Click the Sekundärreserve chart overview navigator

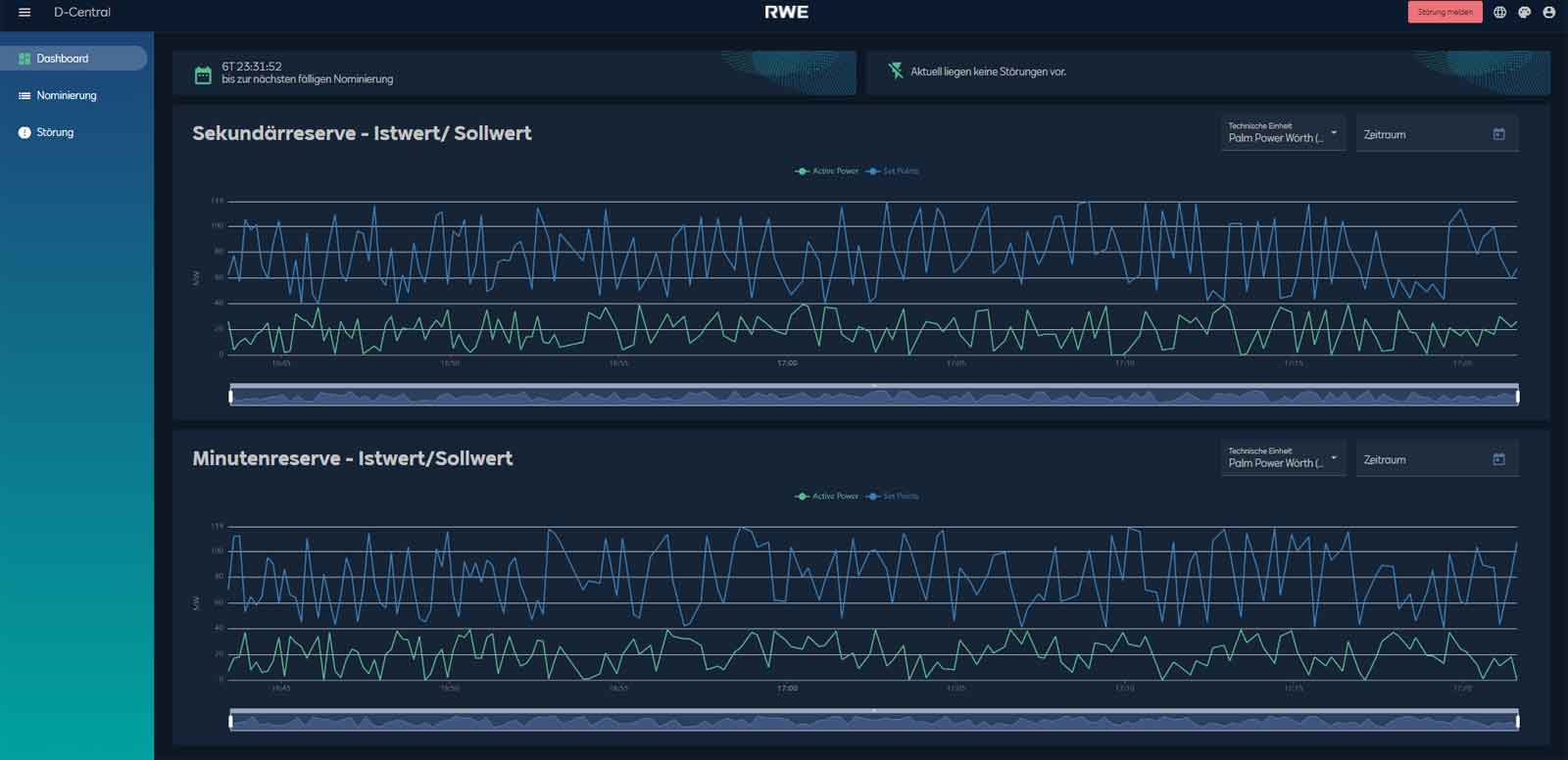[874, 395]
